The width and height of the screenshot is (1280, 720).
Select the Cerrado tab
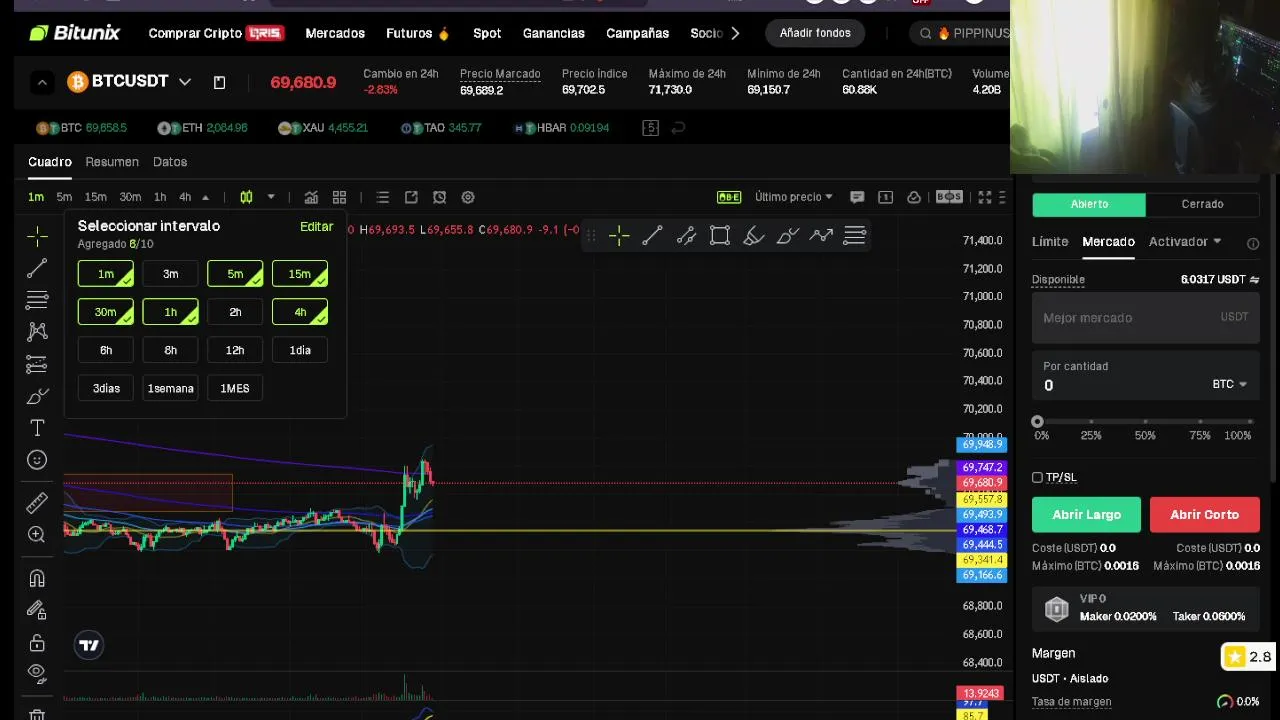click(1202, 204)
